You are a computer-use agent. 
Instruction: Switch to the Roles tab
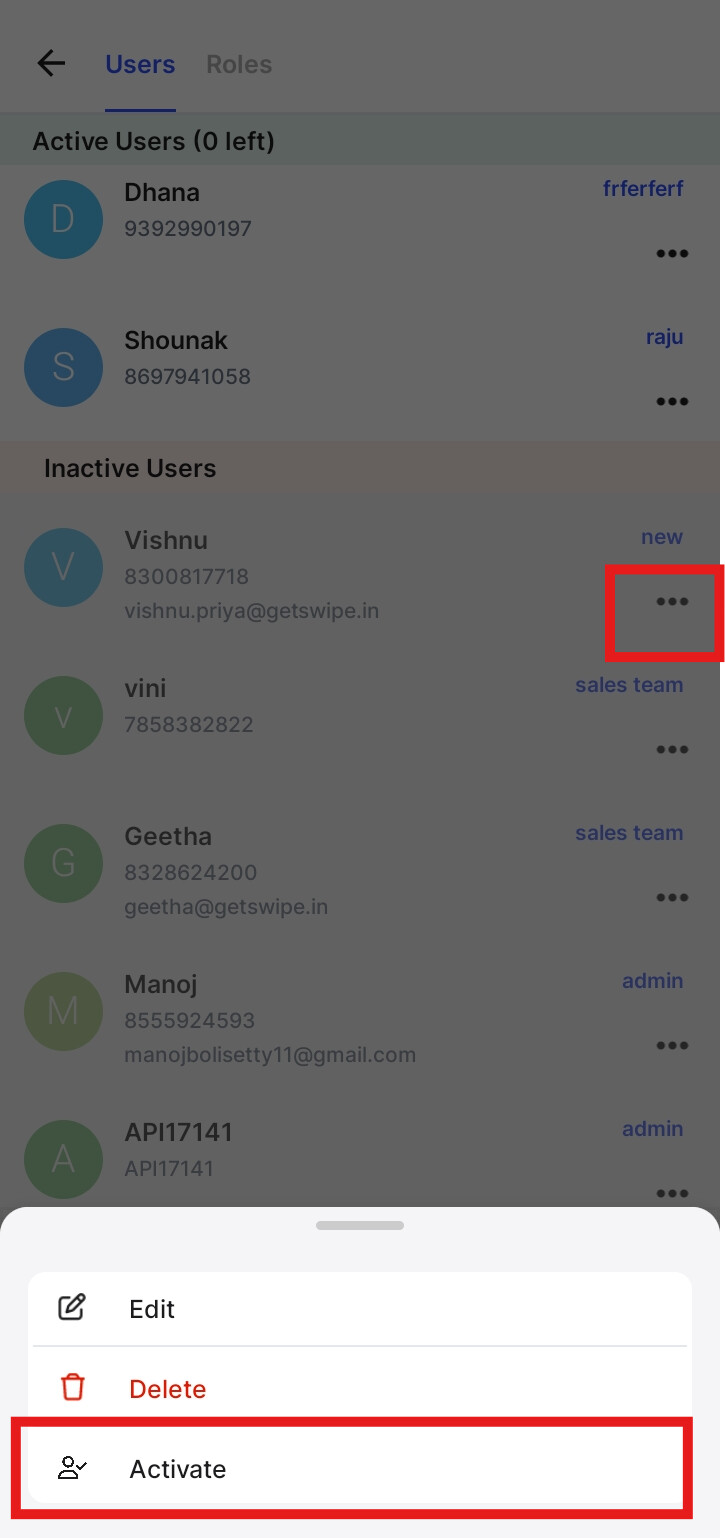coord(239,64)
